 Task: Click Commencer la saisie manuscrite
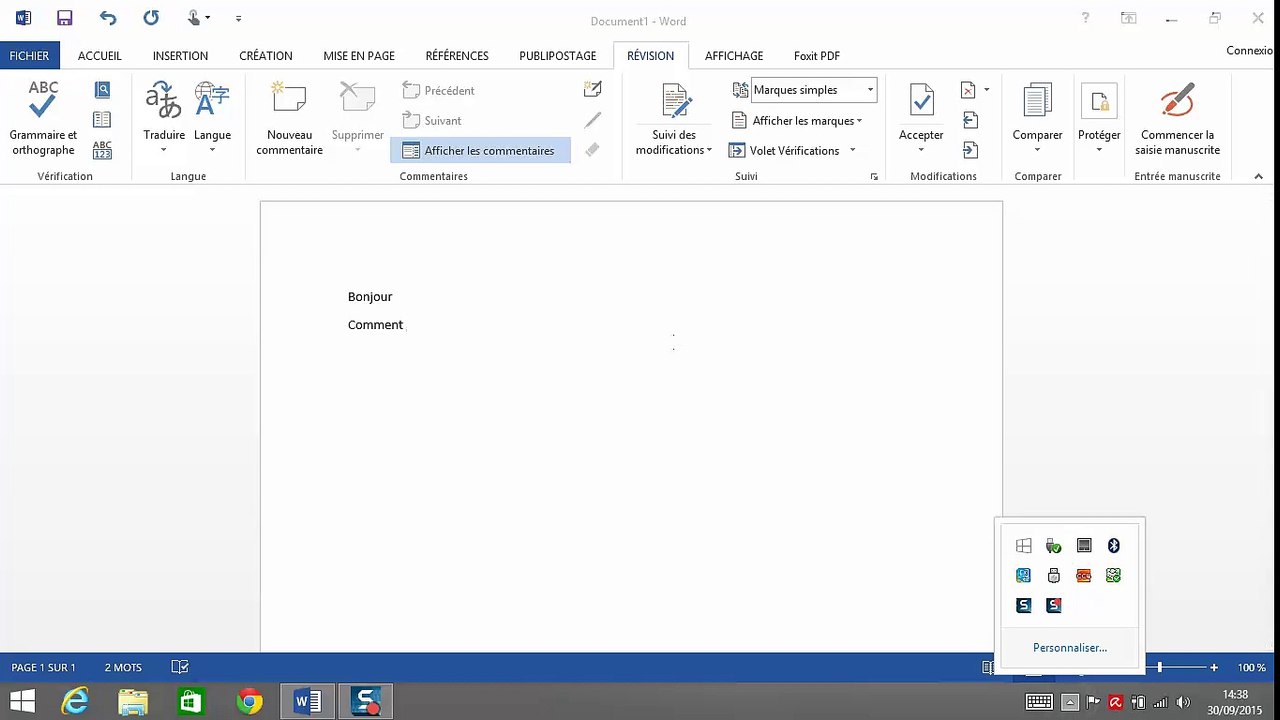tap(1177, 118)
